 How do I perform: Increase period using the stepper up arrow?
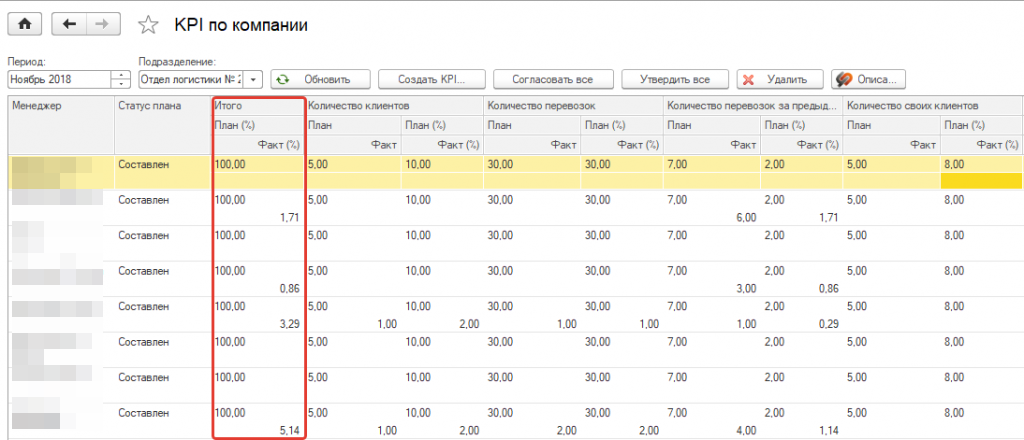click(121, 75)
